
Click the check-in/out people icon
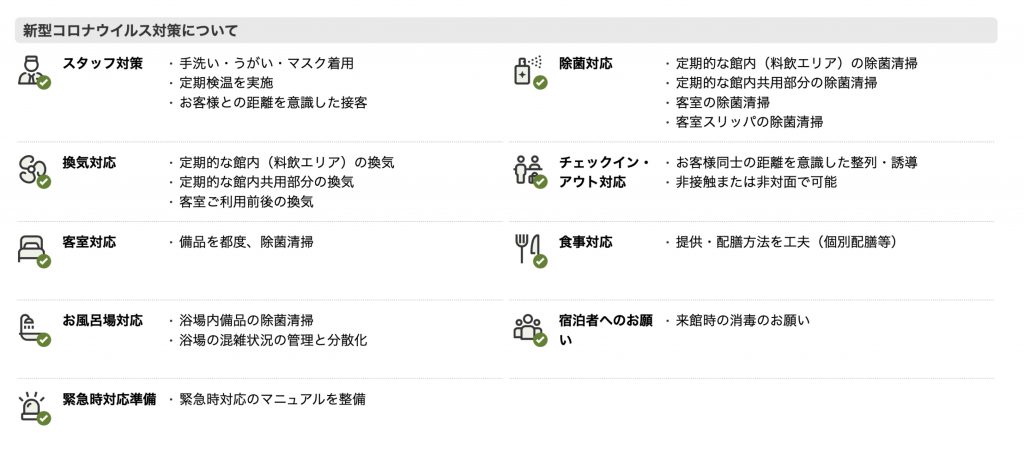pos(530,172)
